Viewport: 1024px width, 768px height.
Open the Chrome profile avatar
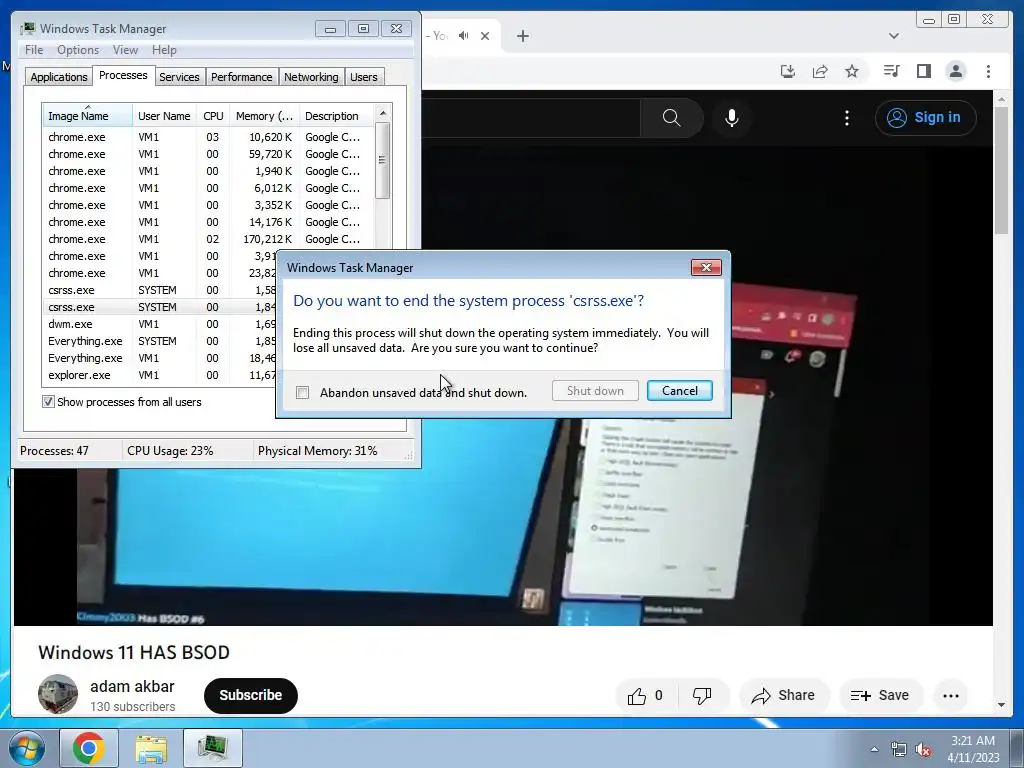click(955, 71)
